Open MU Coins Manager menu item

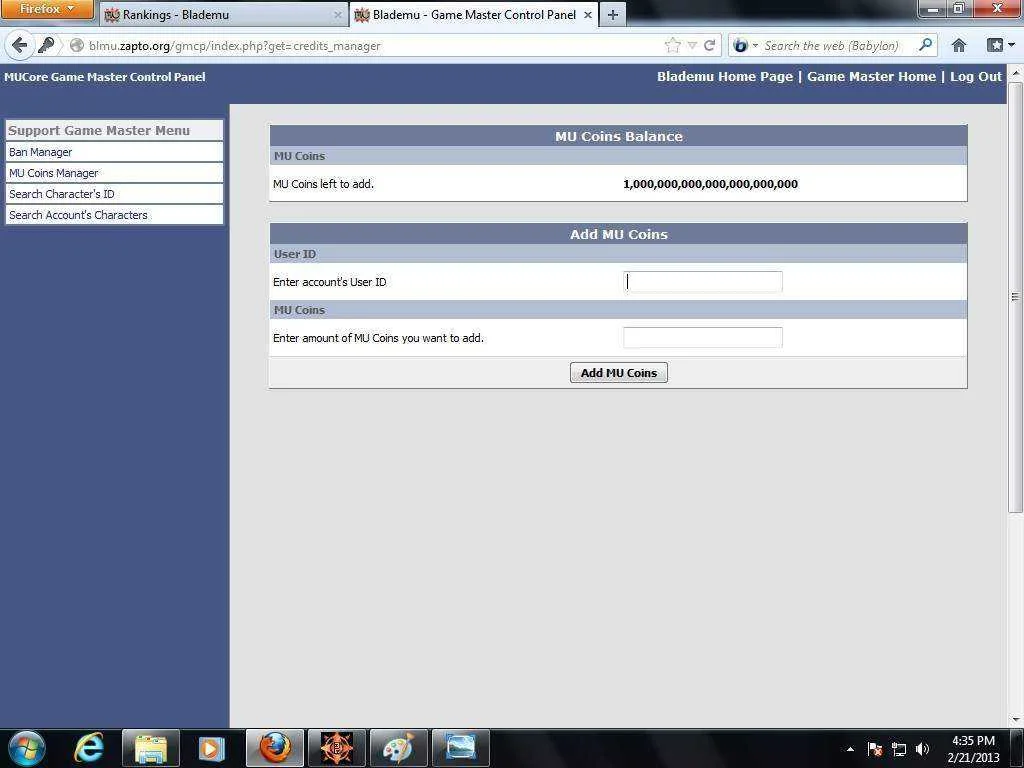pyautogui.click(x=114, y=173)
